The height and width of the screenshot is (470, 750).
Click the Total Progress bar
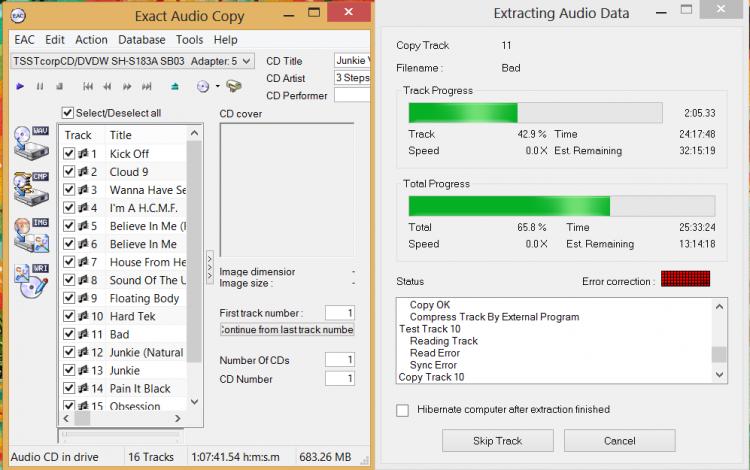[562, 206]
